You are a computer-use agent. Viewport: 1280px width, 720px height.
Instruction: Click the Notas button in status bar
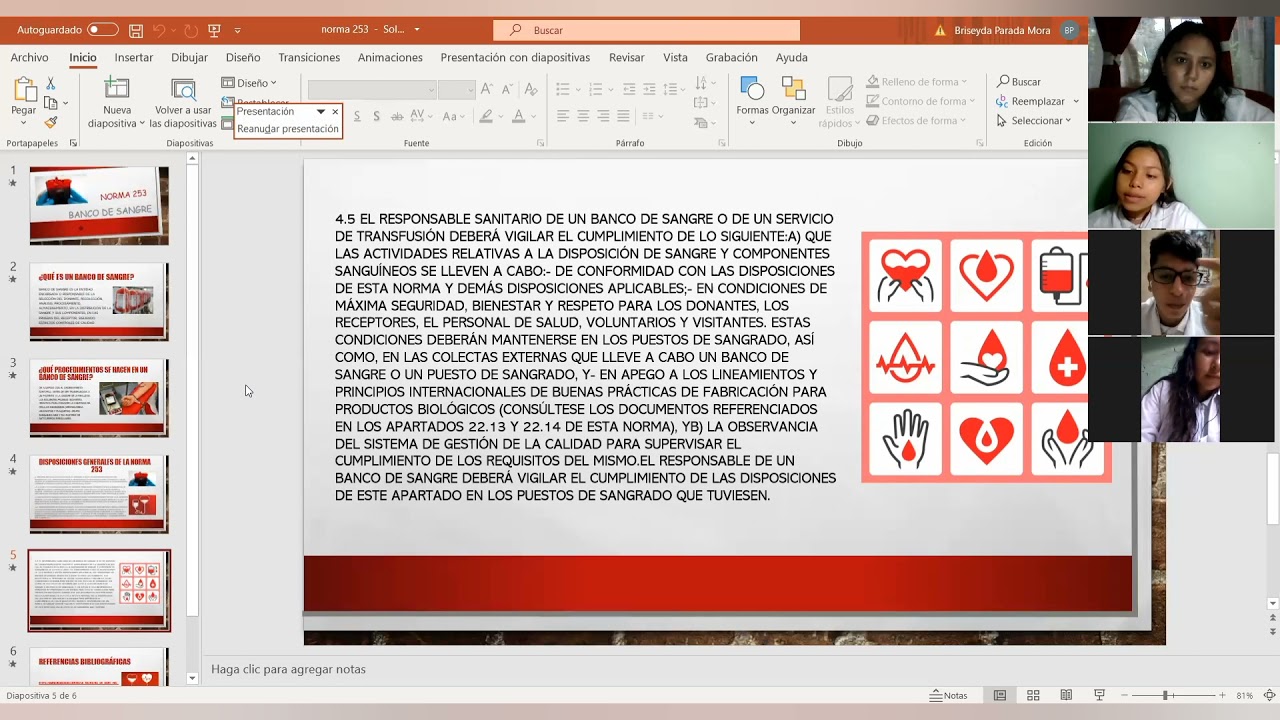pyautogui.click(x=948, y=695)
